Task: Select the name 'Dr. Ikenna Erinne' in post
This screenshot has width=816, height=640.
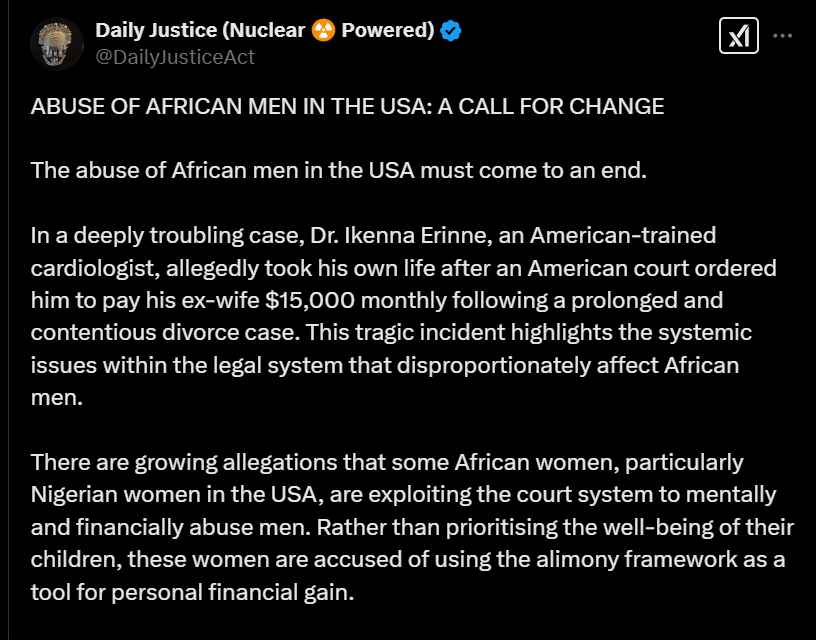Action: click(x=401, y=235)
